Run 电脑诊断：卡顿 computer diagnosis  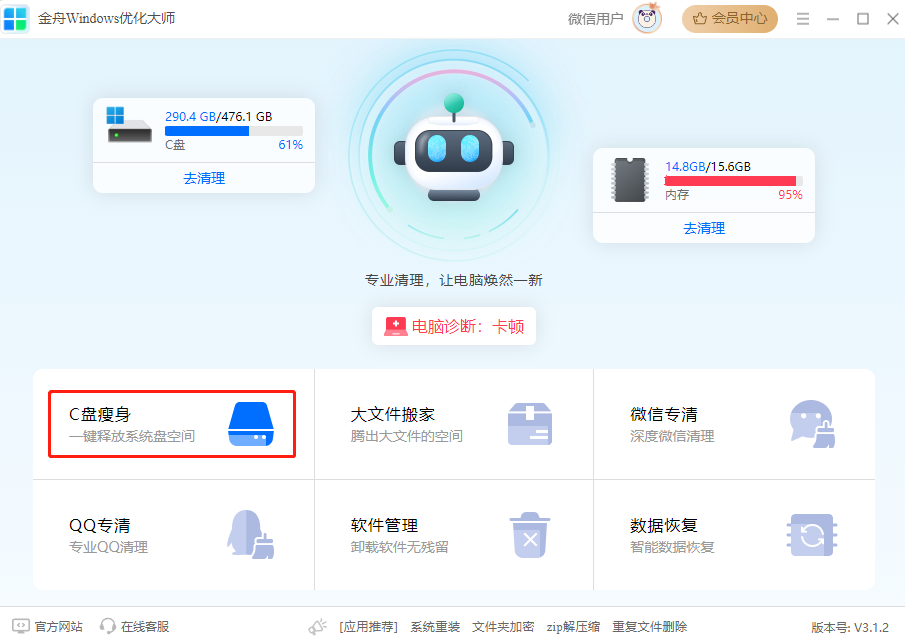pos(453,326)
